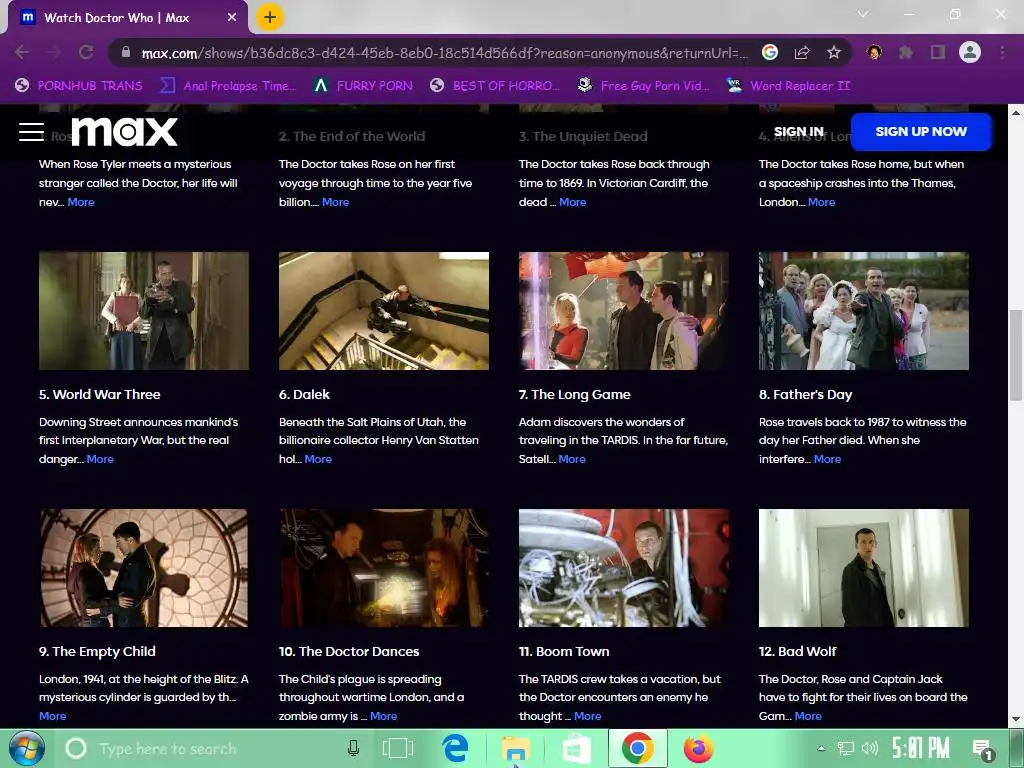
Task: Open the Max hamburger menu
Action: (x=31, y=131)
